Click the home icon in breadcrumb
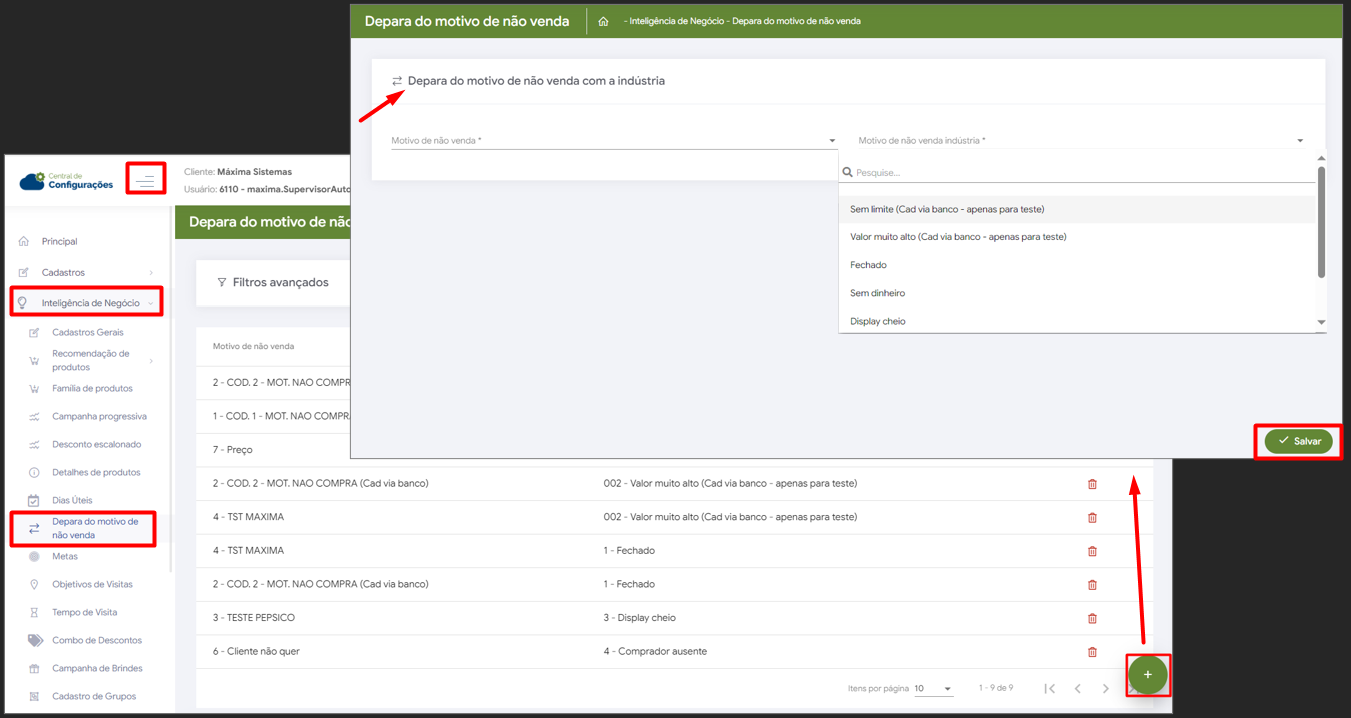Viewport: 1351px width, 718px height. click(603, 21)
